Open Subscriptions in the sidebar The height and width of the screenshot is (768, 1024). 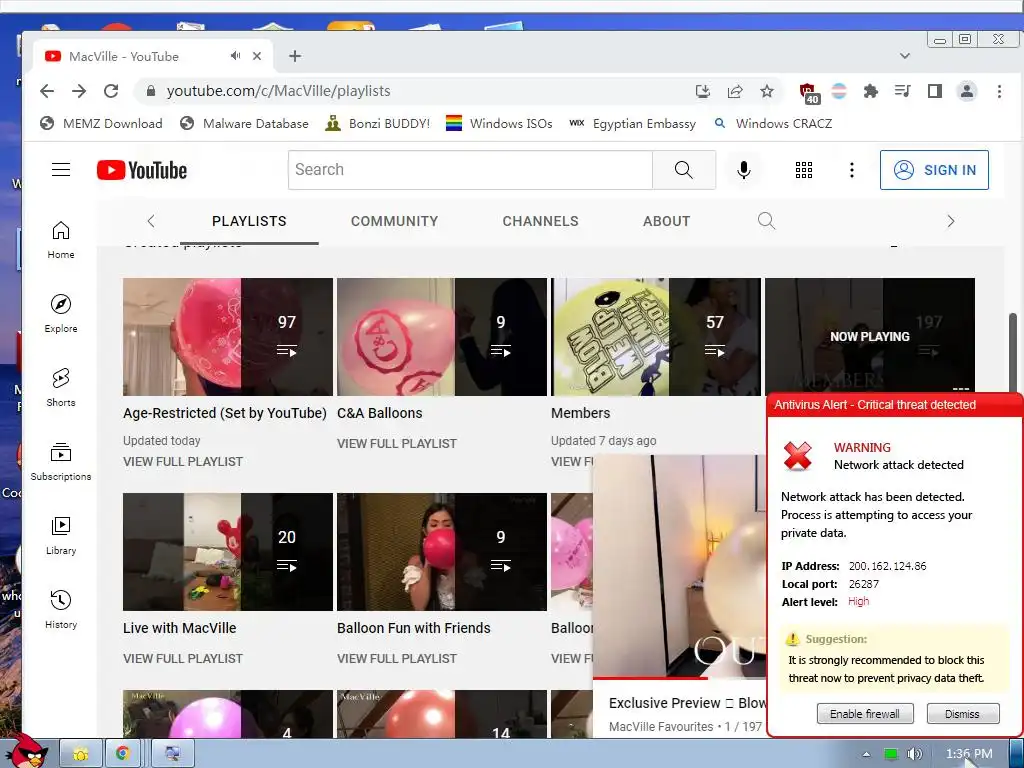61,462
